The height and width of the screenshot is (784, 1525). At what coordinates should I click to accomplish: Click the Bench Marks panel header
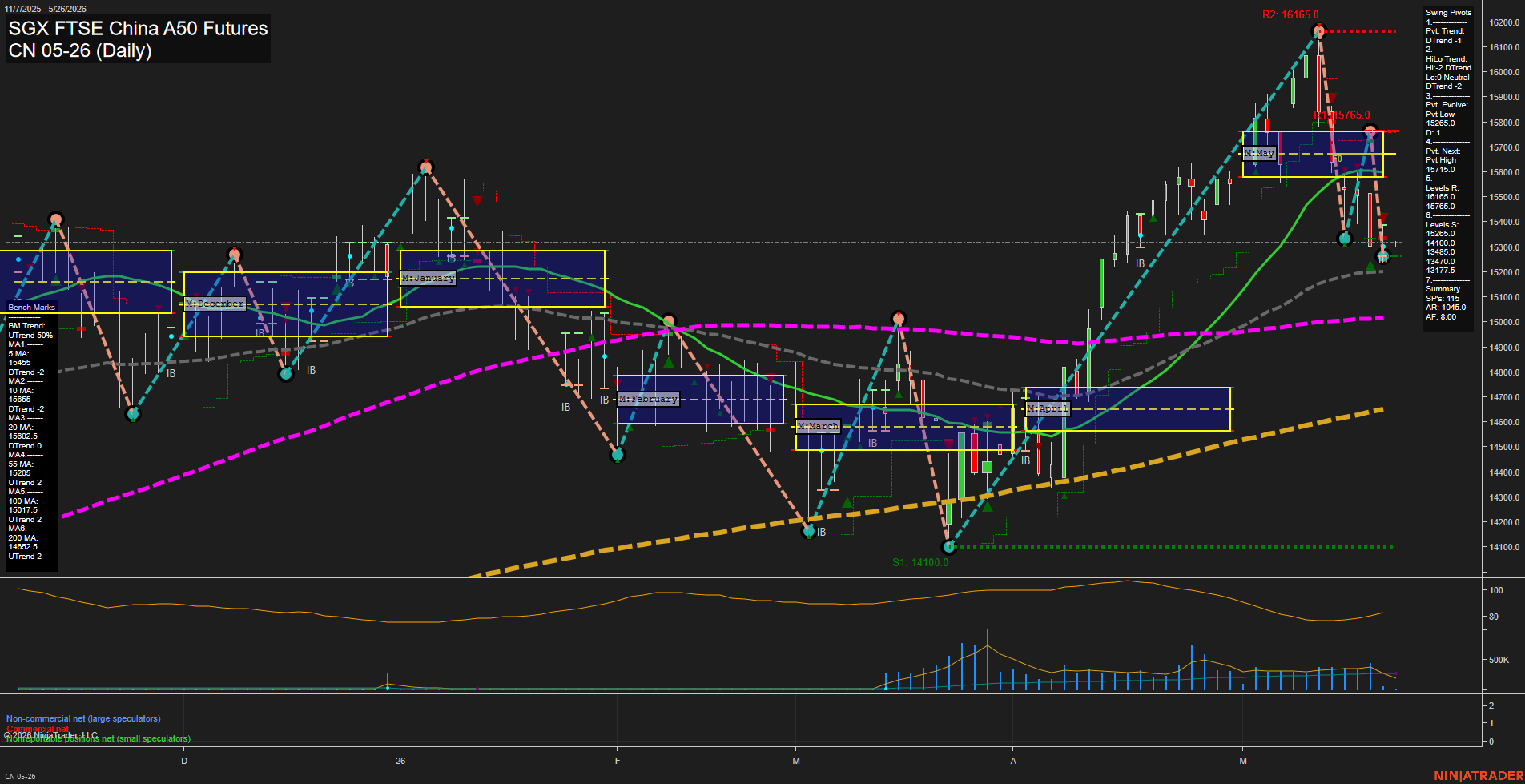coord(32,308)
